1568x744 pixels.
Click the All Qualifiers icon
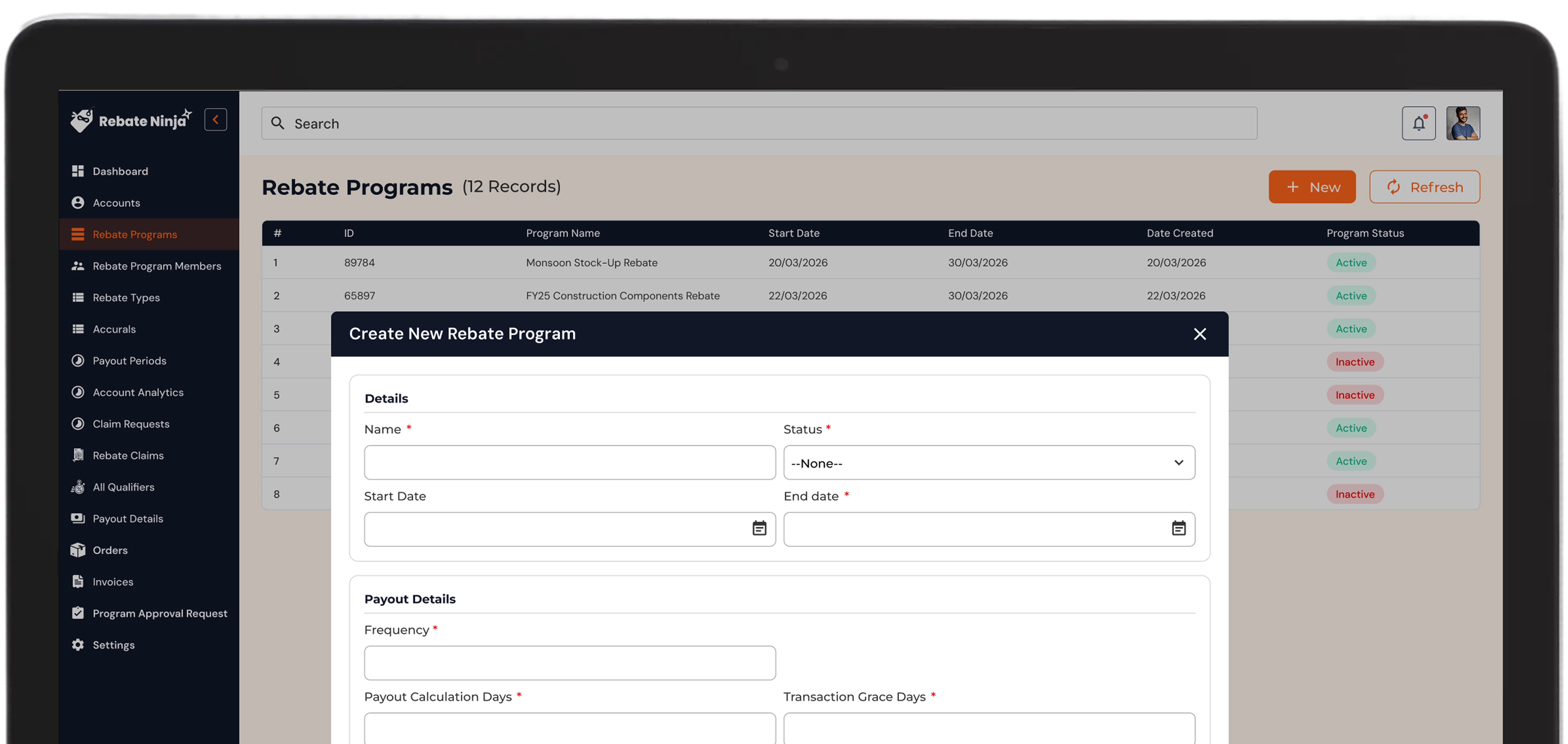click(x=77, y=487)
